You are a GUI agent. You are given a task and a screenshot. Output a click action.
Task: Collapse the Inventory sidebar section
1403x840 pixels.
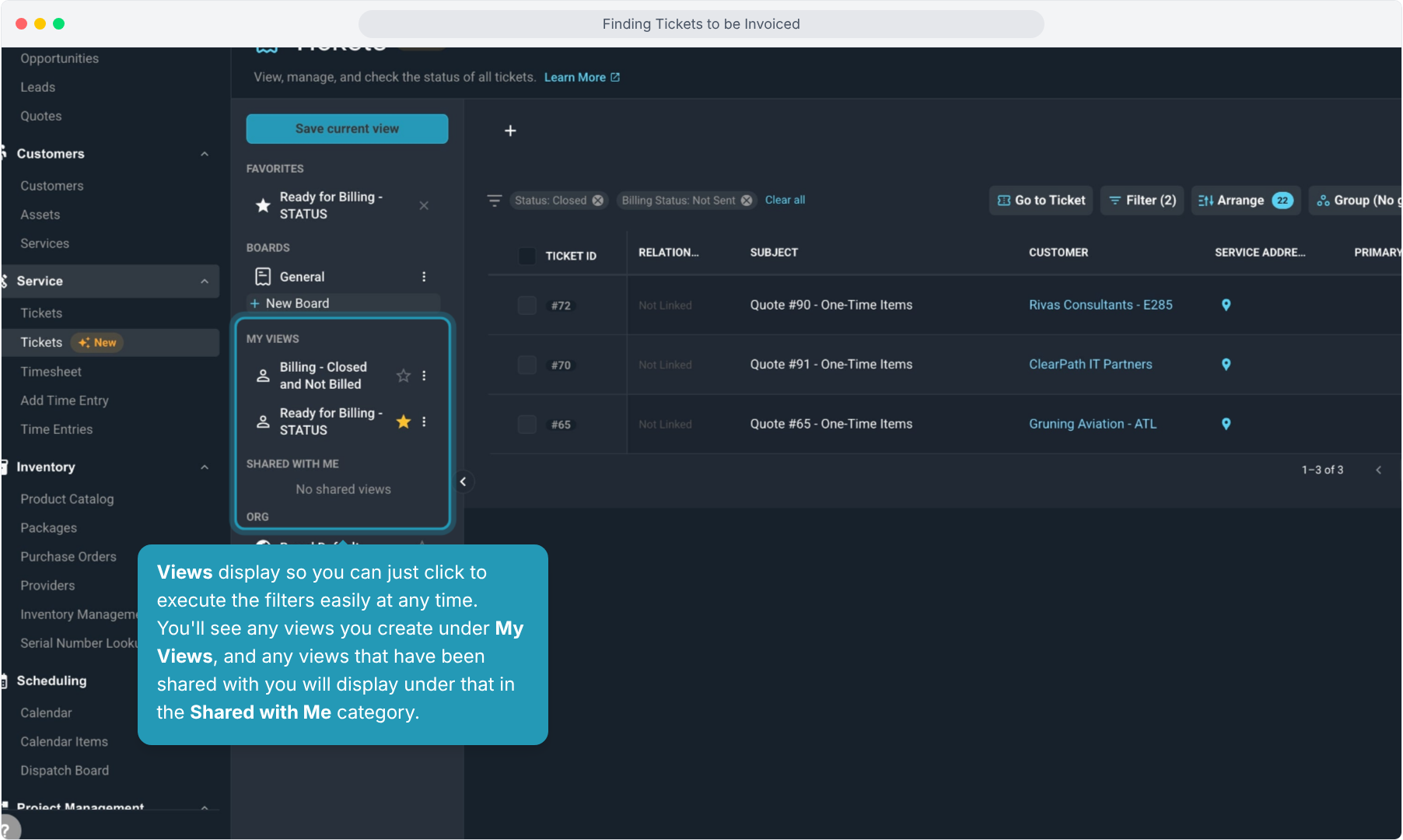point(205,467)
